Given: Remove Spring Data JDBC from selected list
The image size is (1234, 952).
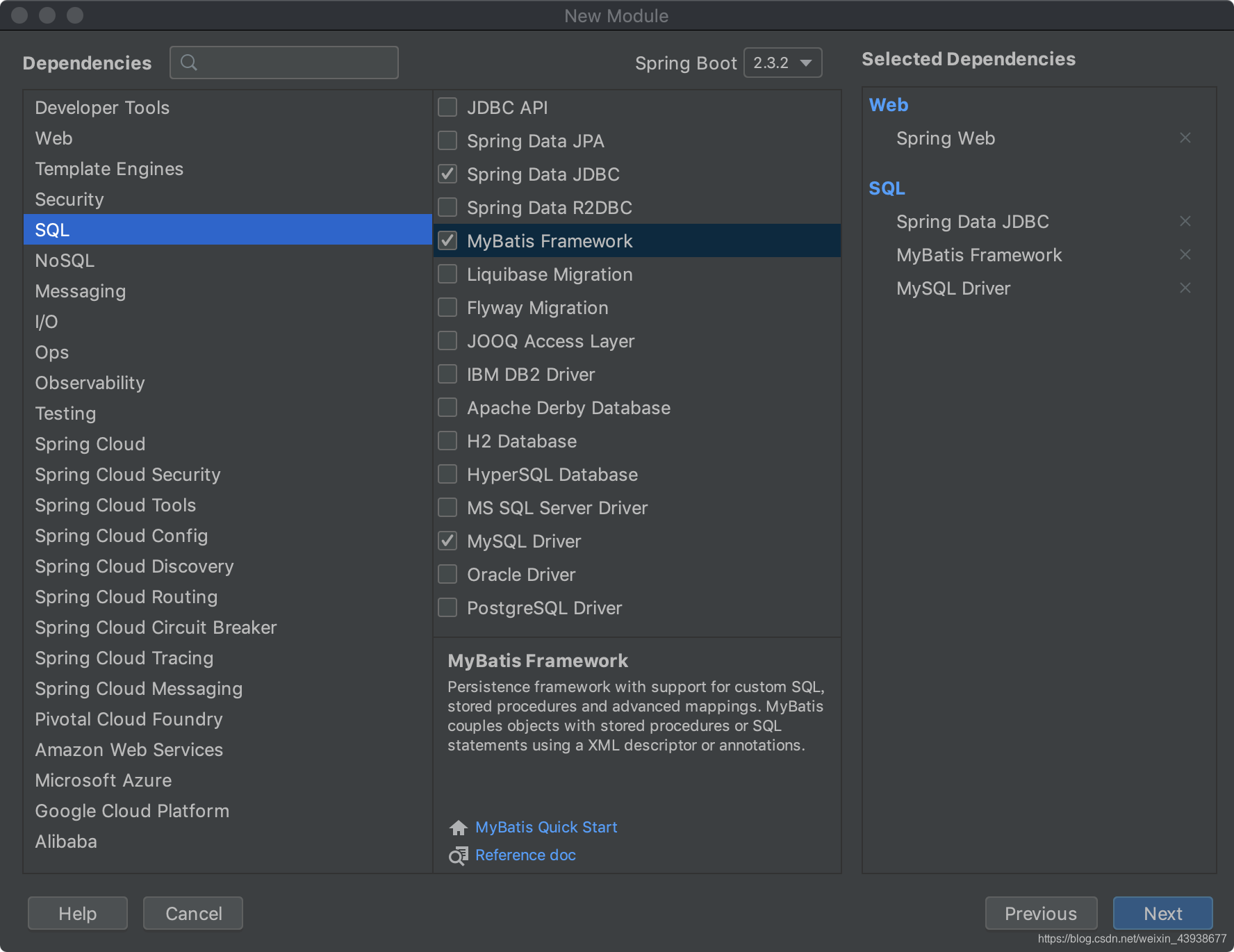Looking at the screenshot, I should (1185, 222).
